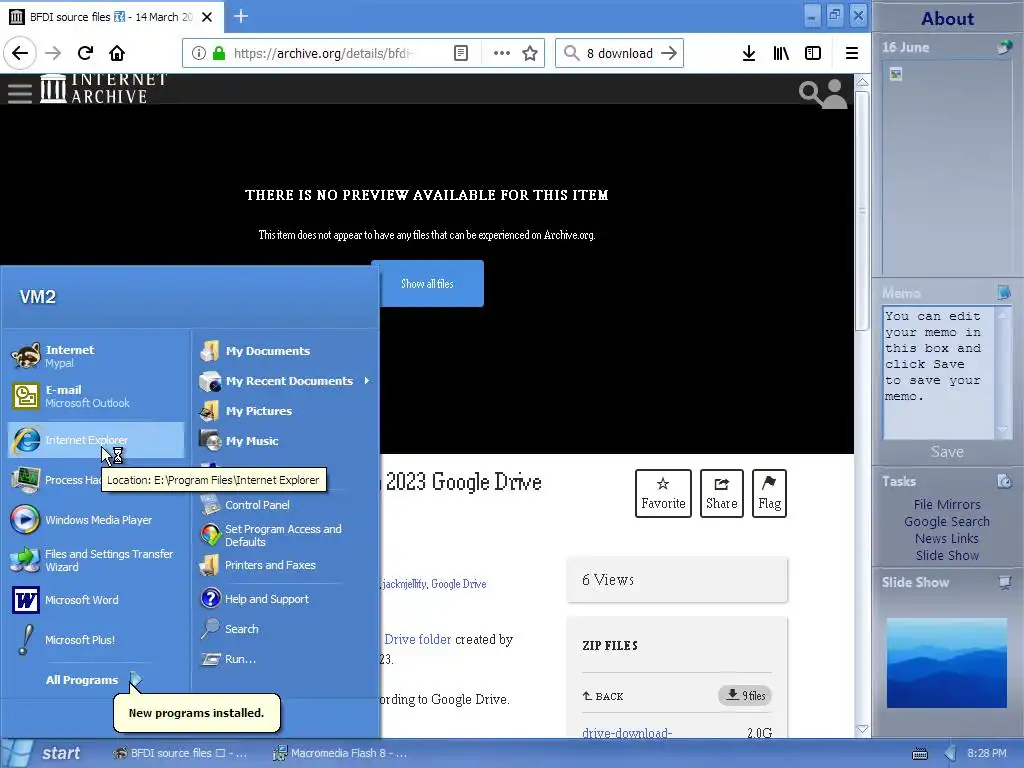Open the Internet Archive user account icon
Viewport: 1024px width, 768px height.
tap(834, 93)
